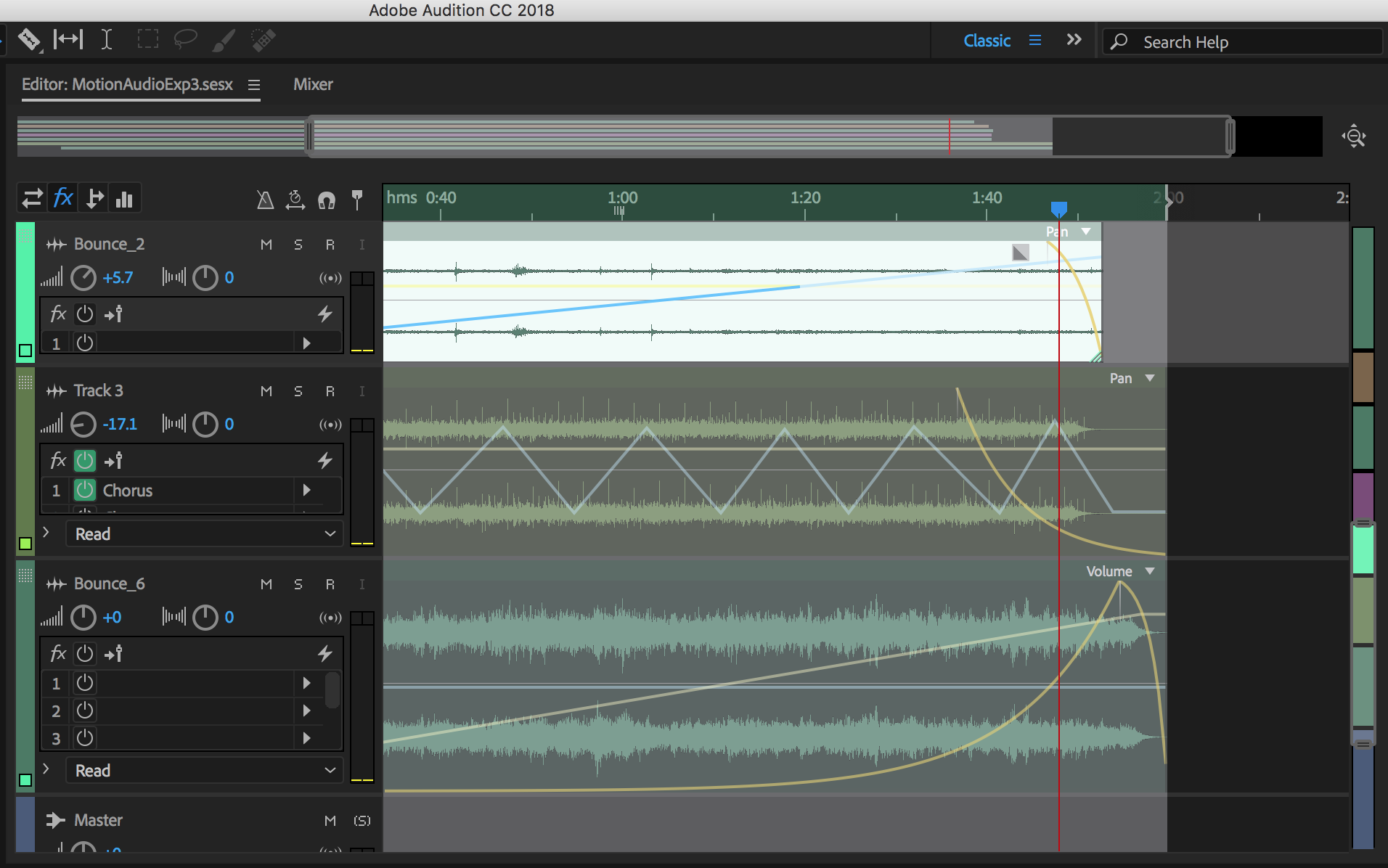Screen dimensions: 1388x868
Task: Arm Bounce_6 track for recording
Action: tap(330, 584)
